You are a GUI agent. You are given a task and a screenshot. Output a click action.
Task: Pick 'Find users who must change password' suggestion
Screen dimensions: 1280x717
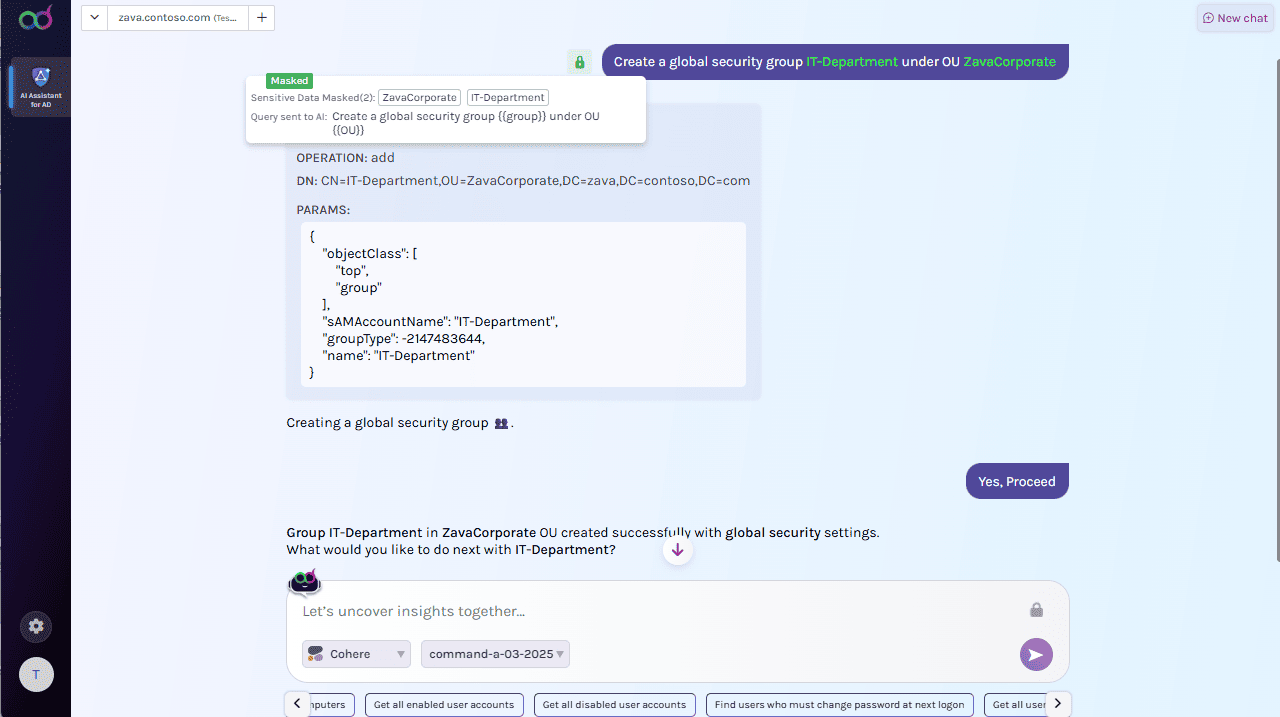tap(839, 705)
